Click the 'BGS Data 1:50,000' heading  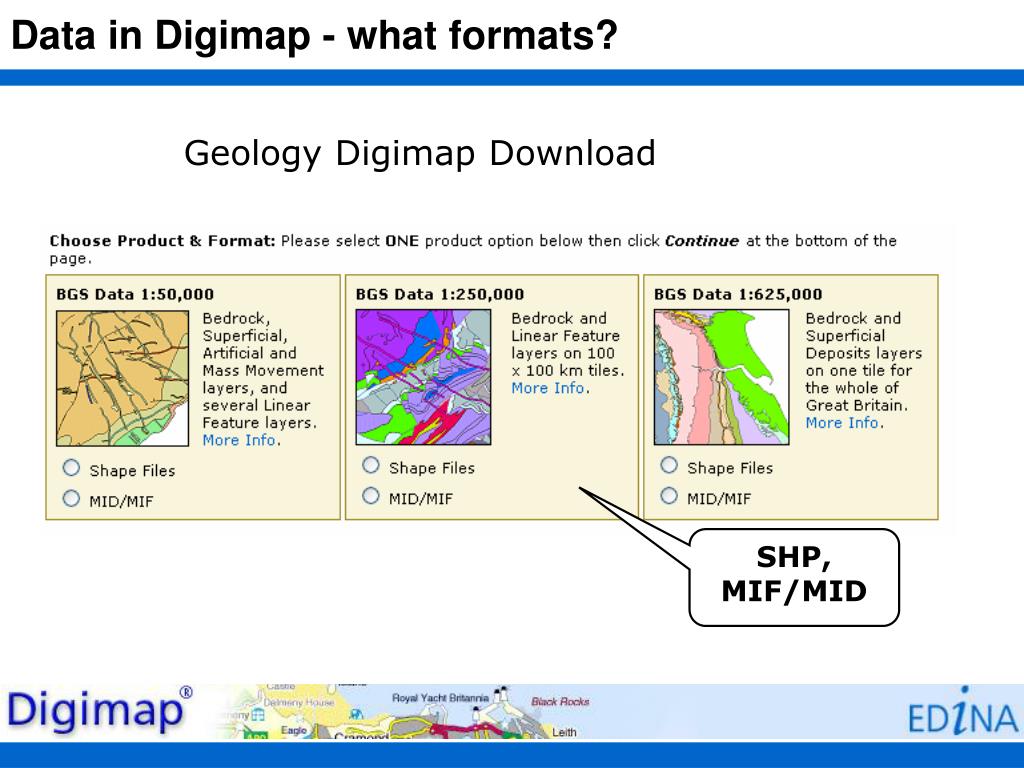135,295
